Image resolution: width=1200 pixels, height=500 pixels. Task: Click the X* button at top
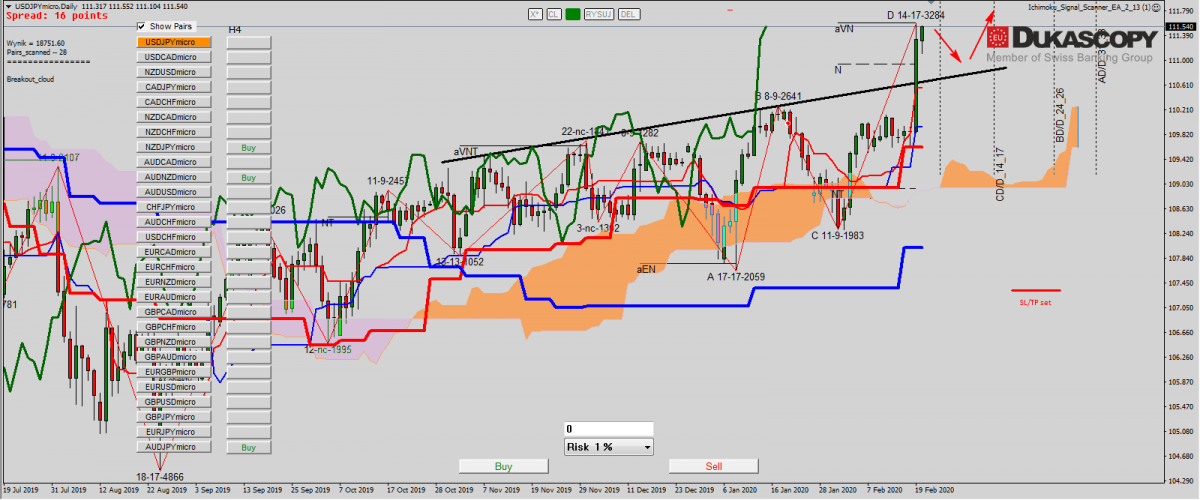(535, 14)
